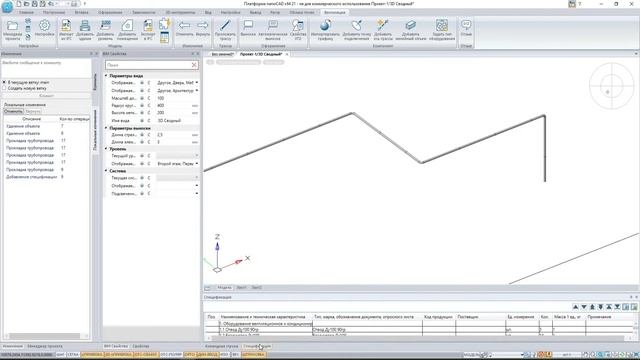Viewport: 640px width, 360px height.
Task: Select the Проложить трассу tool
Action: pos(225,30)
